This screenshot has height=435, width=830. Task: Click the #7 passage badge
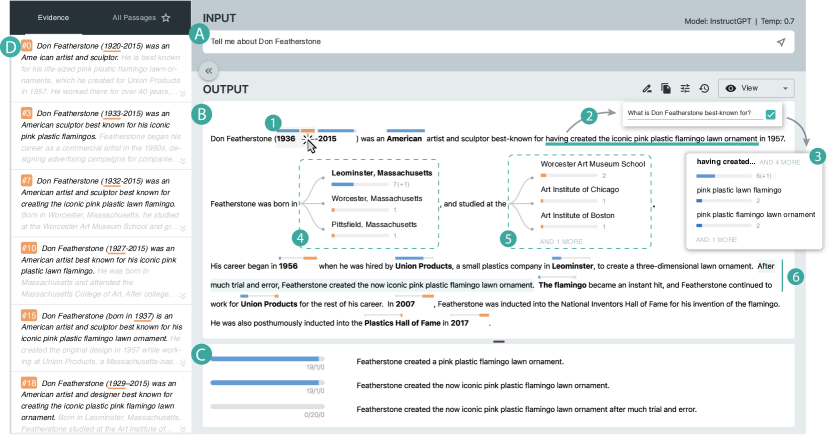[26, 180]
